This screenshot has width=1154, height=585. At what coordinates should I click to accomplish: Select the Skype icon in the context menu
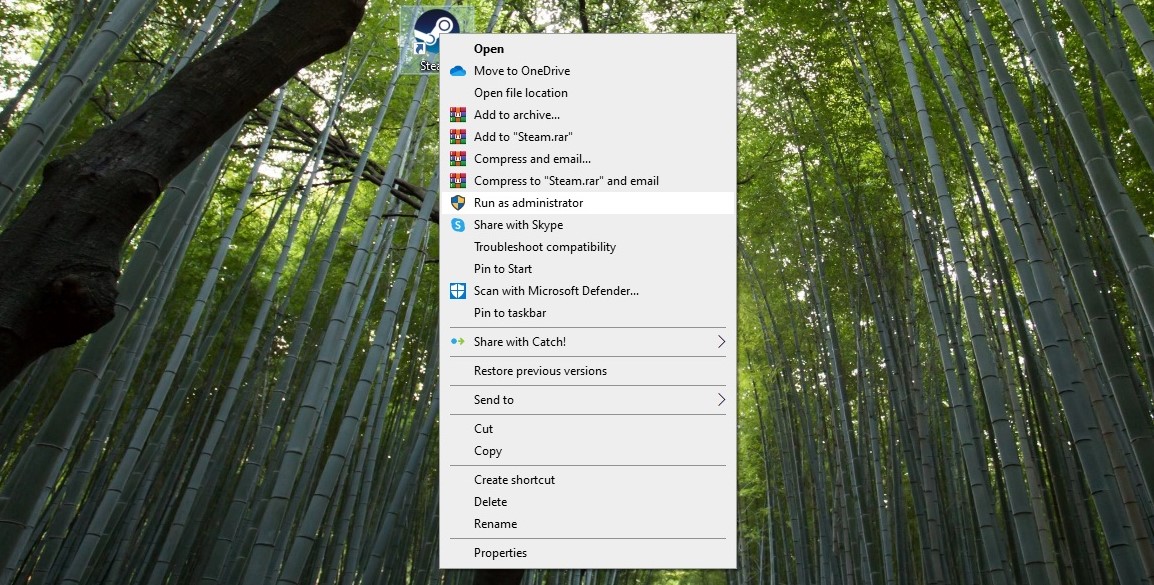click(x=459, y=224)
